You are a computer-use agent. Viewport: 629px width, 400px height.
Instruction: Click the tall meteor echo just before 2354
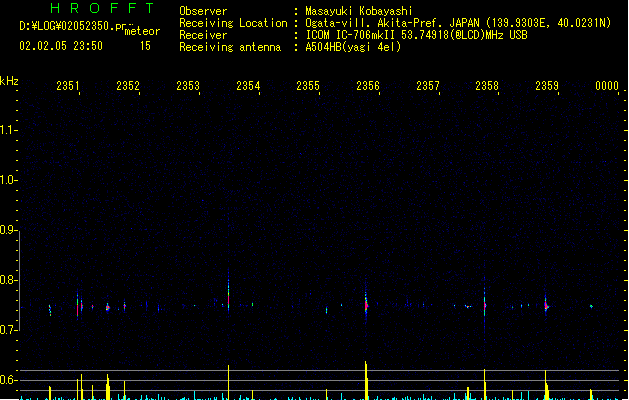[x=229, y=293]
